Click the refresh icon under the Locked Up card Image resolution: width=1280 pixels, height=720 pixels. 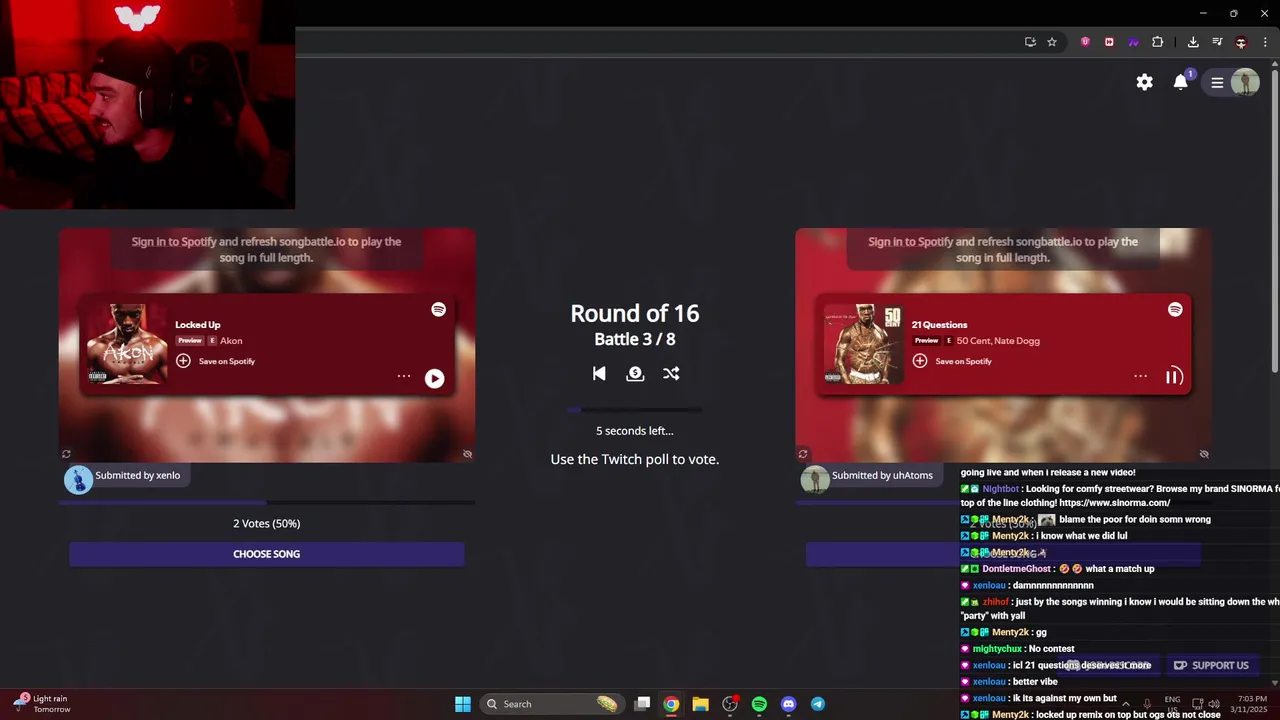coord(66,454)
